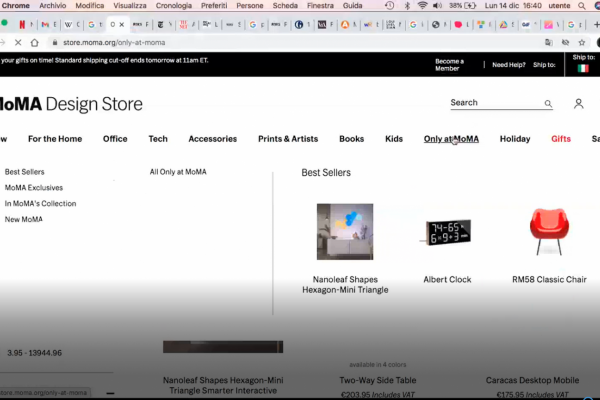The width and height of the screenshot is (600, 400).
Task: Open Spotlight search magnifier
Action: [582, 5]
